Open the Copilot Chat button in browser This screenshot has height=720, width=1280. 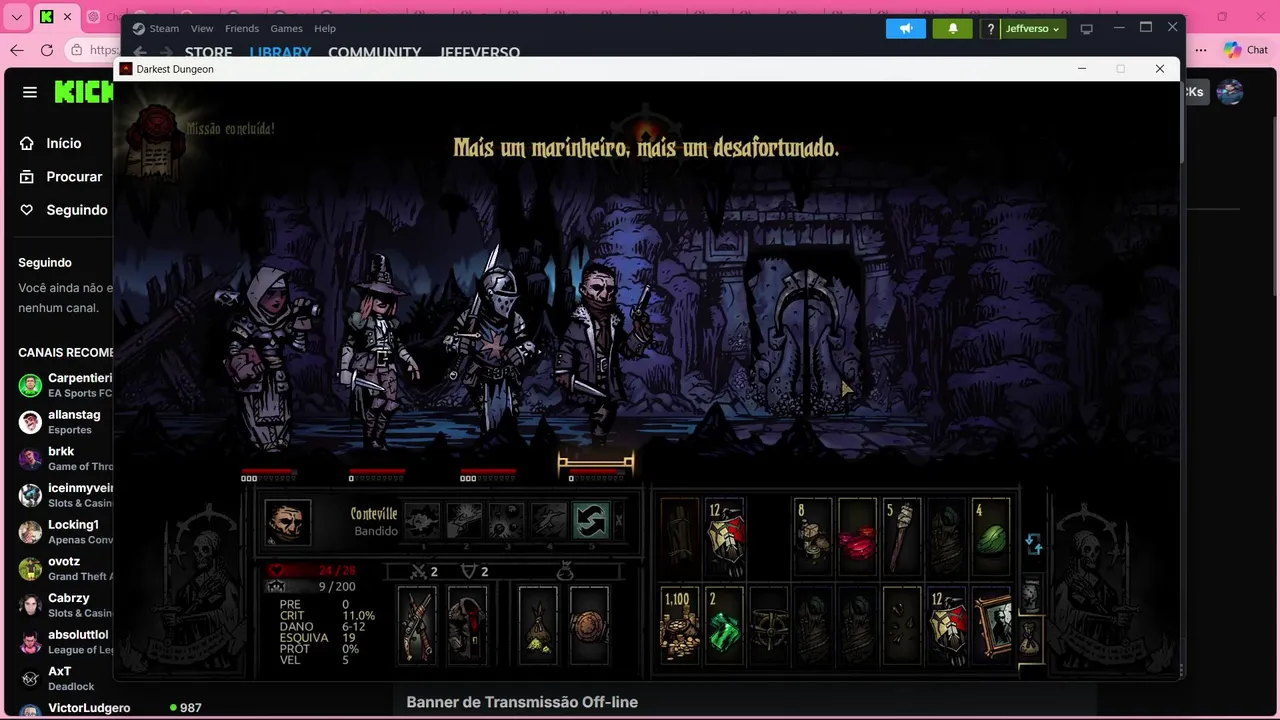(1247, 50)
